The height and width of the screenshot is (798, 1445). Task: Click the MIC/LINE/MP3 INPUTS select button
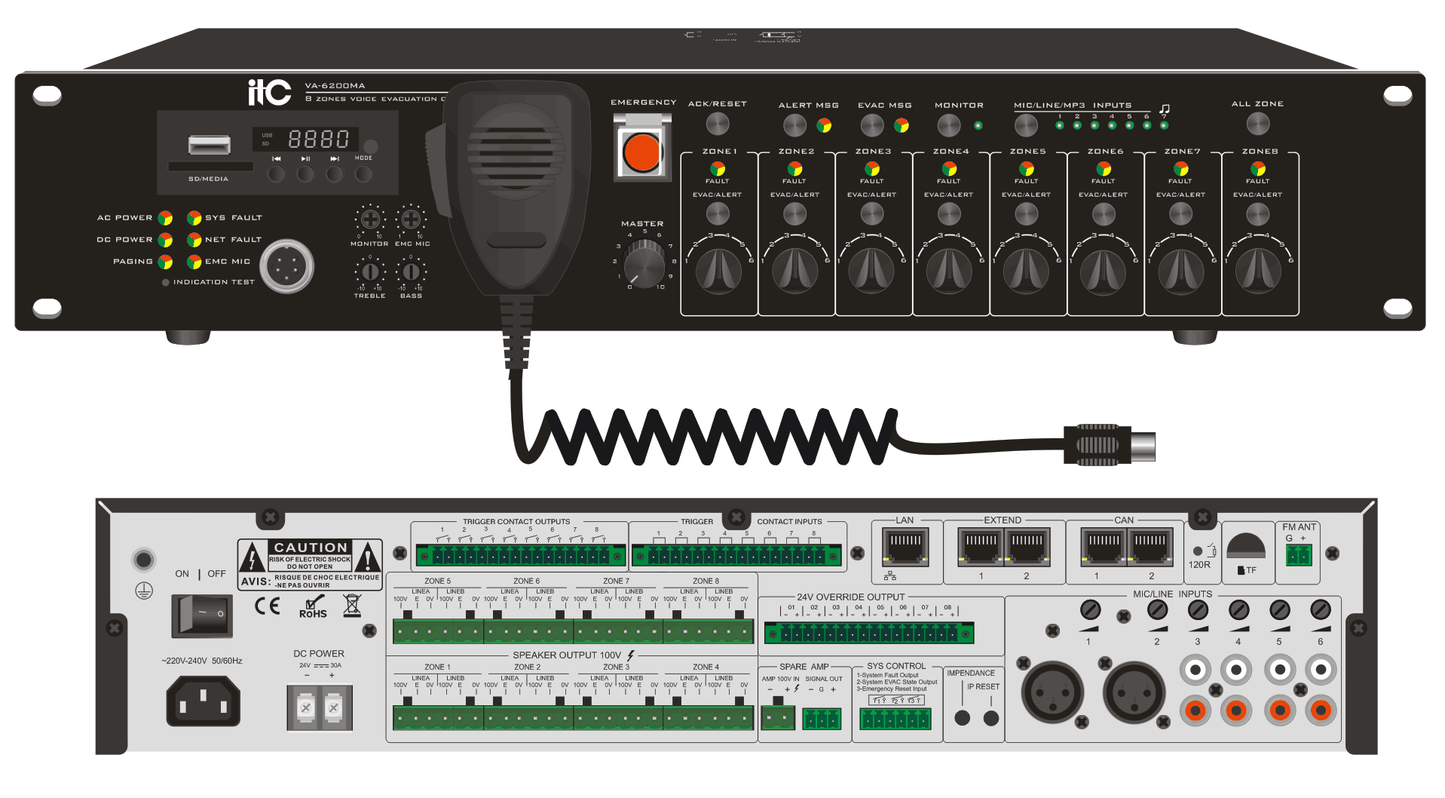pyautogui.click(x=1026, y=125)
